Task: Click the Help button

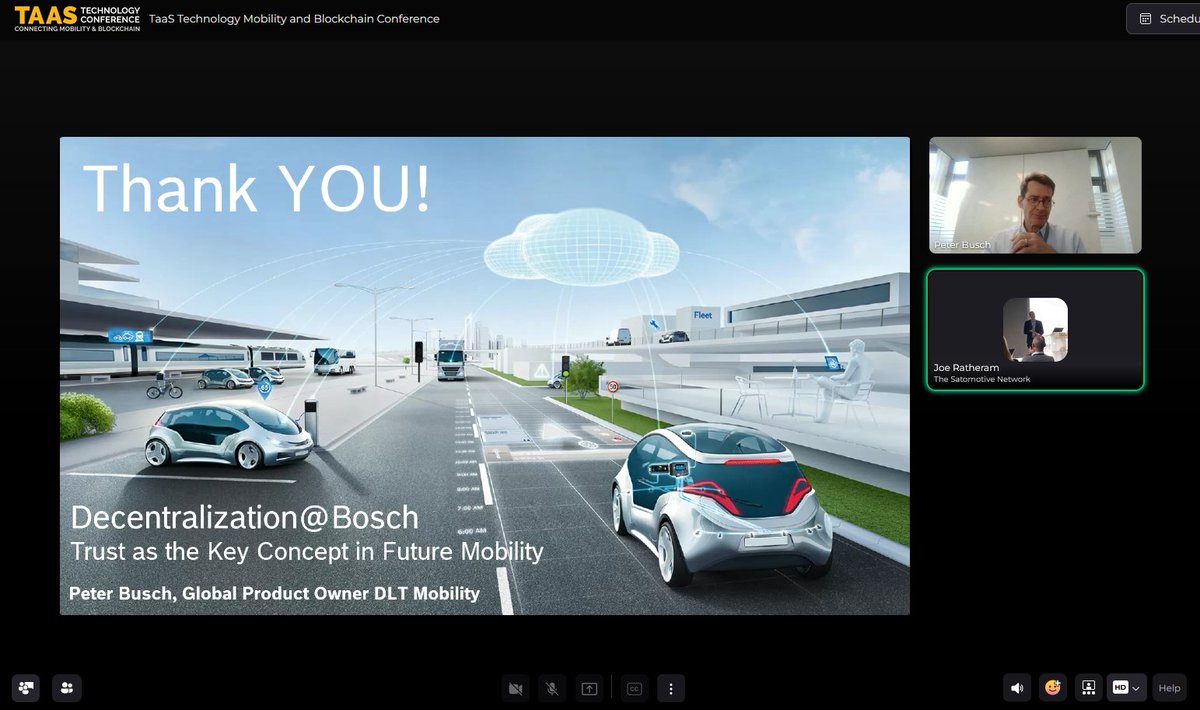Action: (1169, 688)
